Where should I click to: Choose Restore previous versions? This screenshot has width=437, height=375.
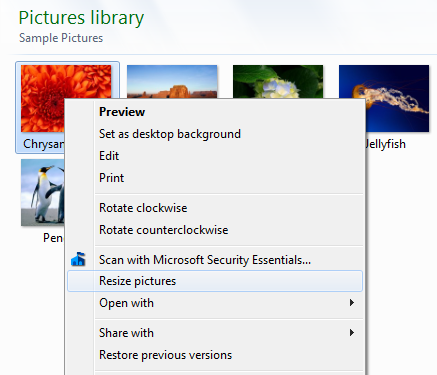coord(165,355)
